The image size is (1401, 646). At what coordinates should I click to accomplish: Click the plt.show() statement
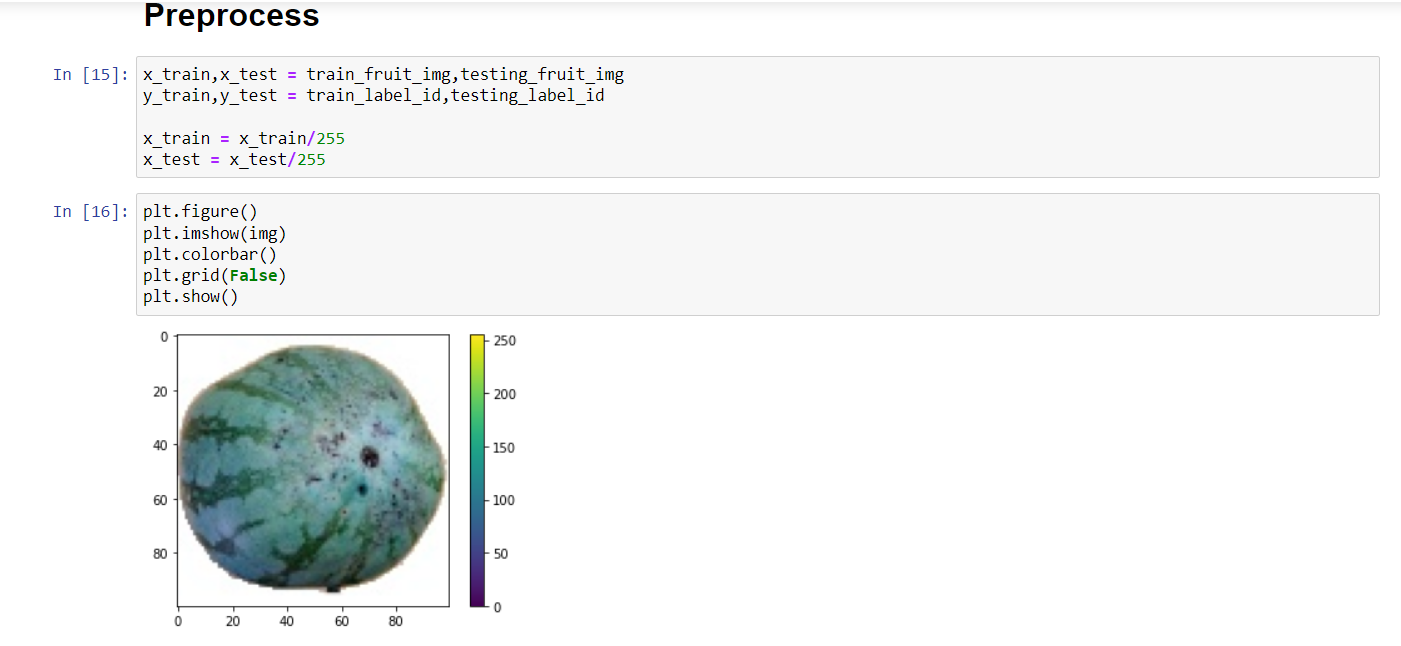(x=190, y=296)
